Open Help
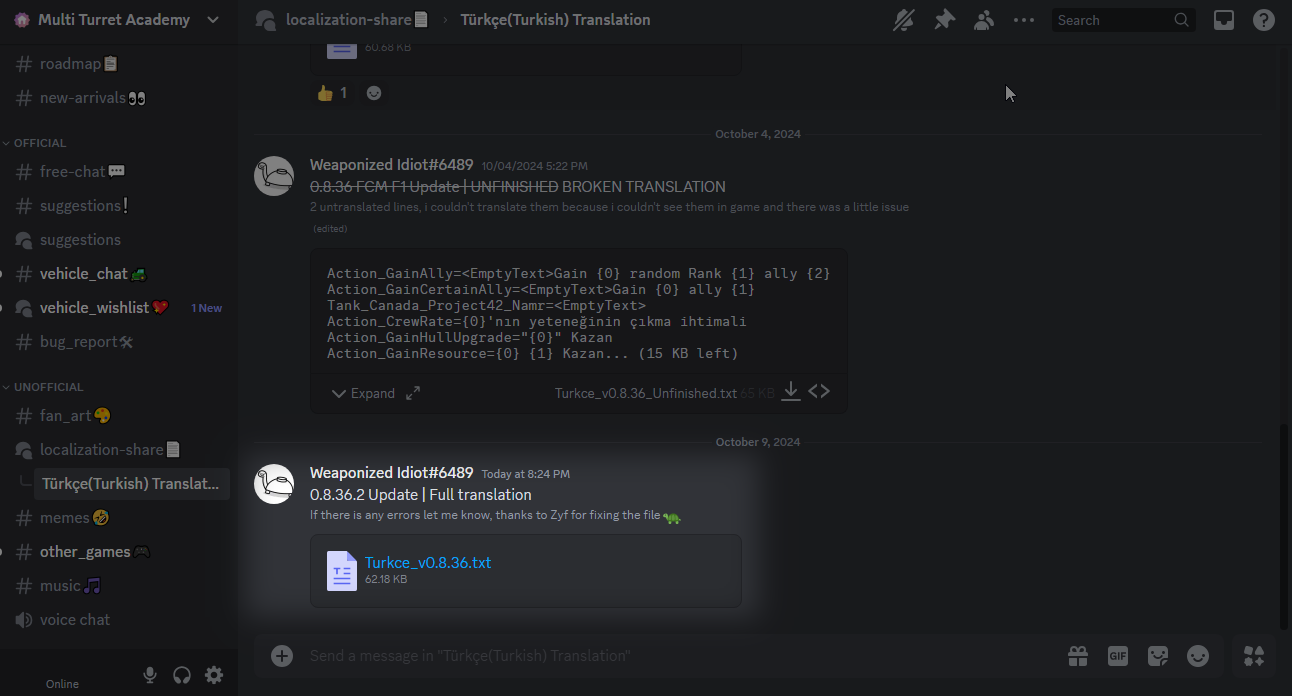 tap(1264, 20)
